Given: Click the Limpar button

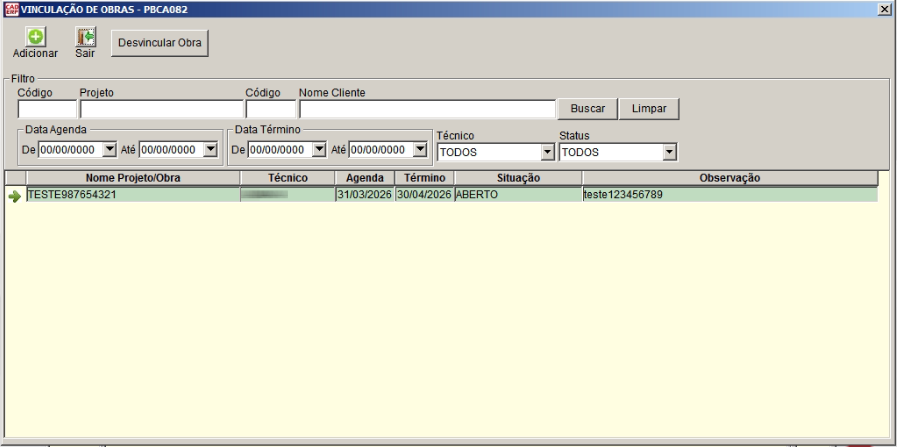Looking at the screenshot, I should pos(649,109).
